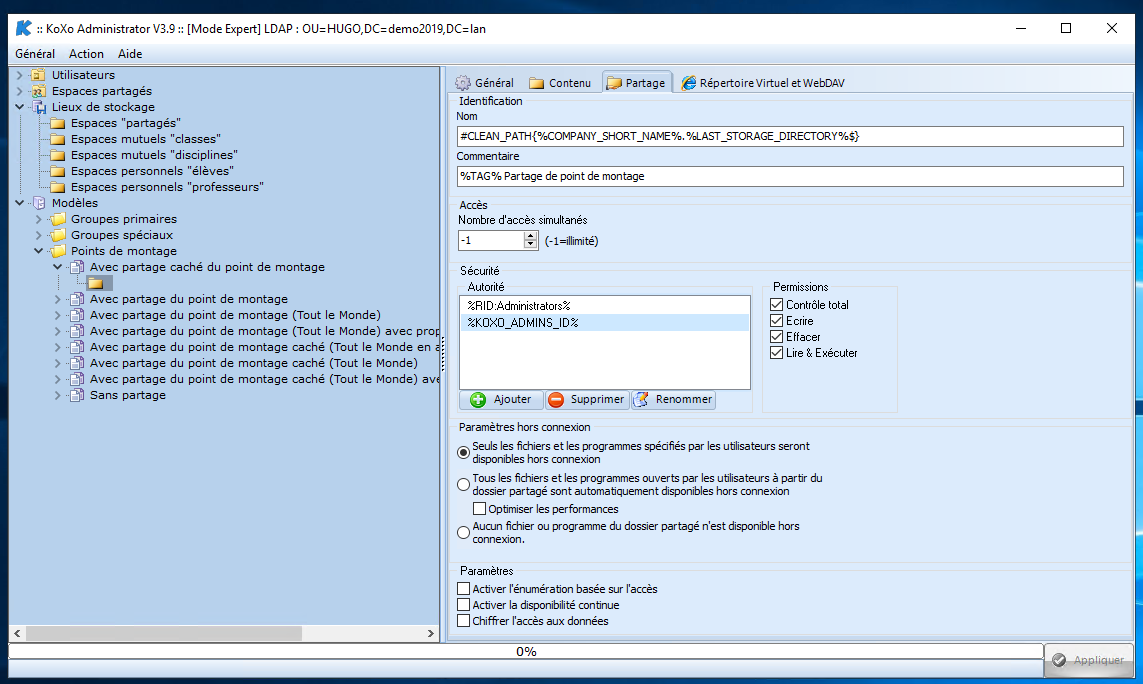Viewport: 1143px width, 684px height.
Task: Click the checkmark icon of Appliquer
Action: [x=1059, y=659]
